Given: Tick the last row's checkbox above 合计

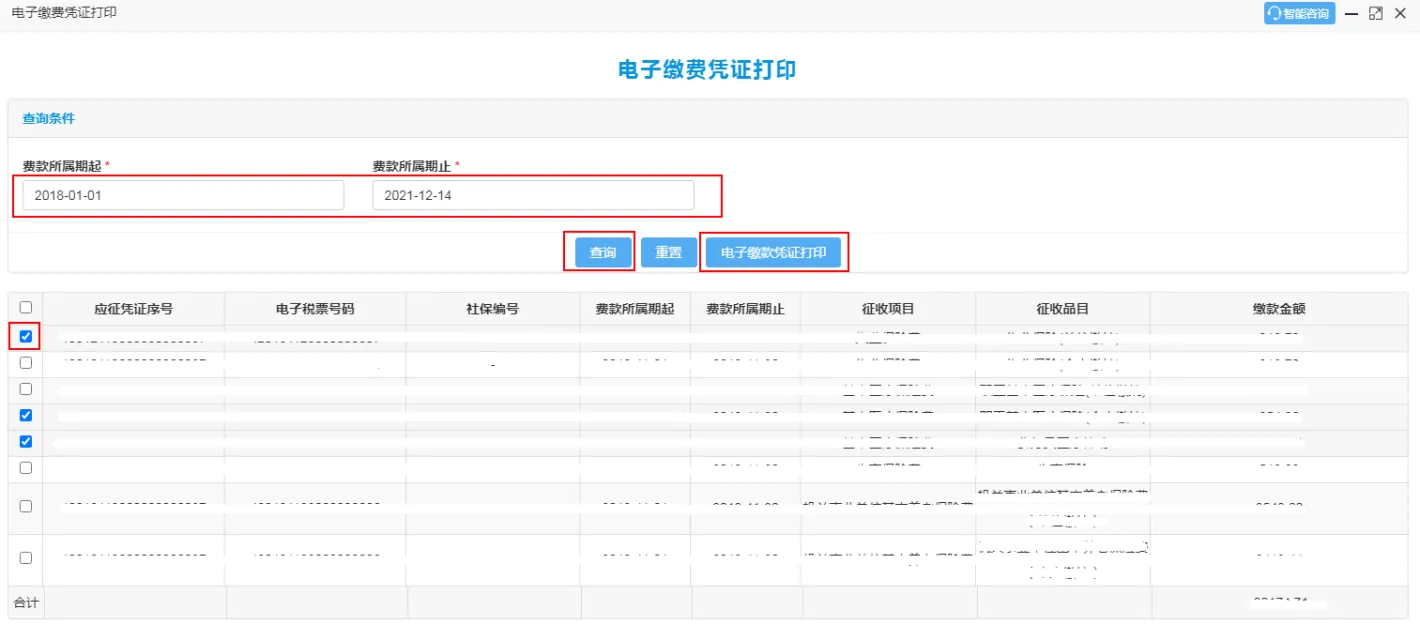Looking at the screenshot, I should pos(26,558).
